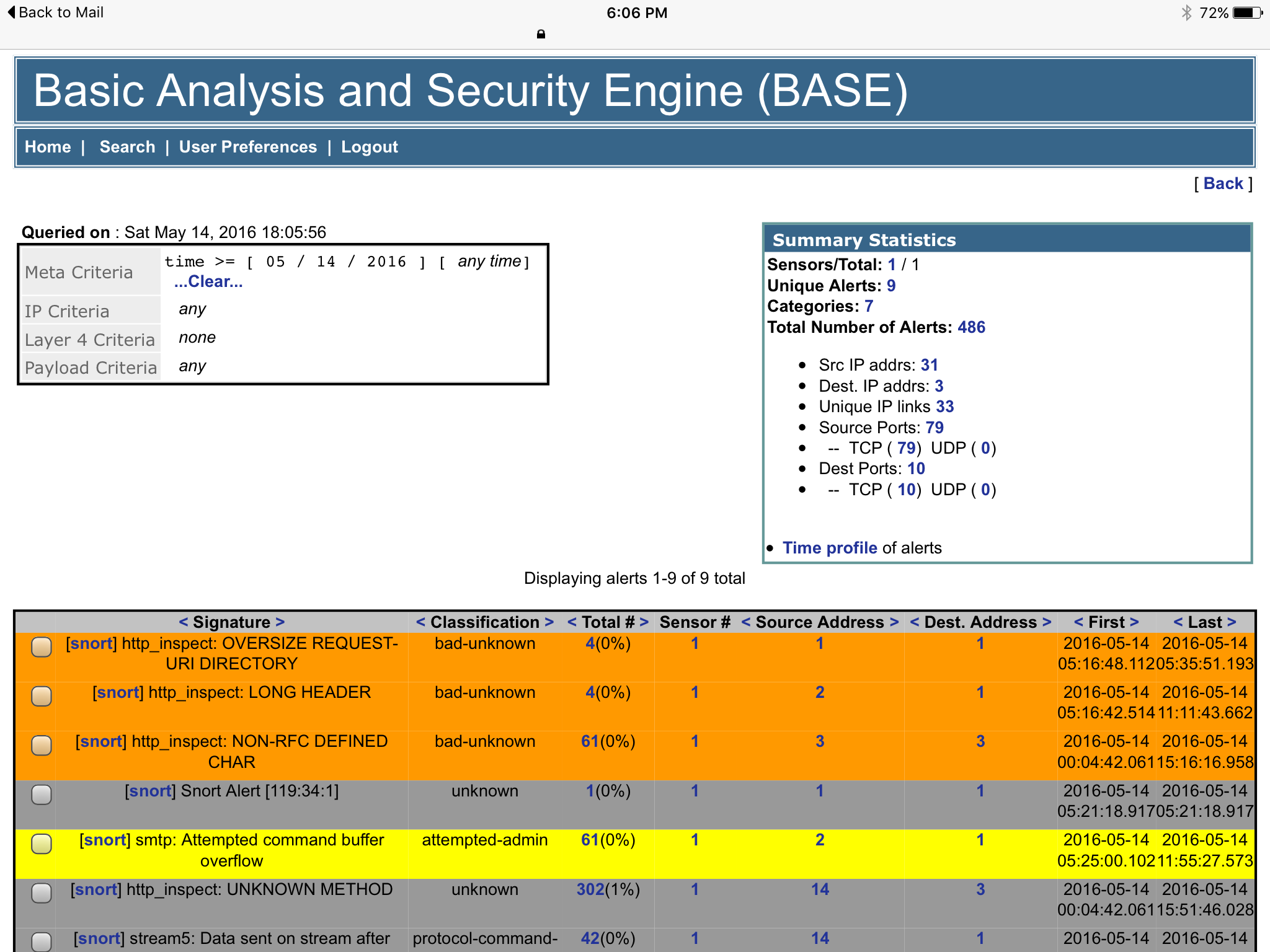Tick the smtp buffer overflow alert checkbox

[42, 844]
